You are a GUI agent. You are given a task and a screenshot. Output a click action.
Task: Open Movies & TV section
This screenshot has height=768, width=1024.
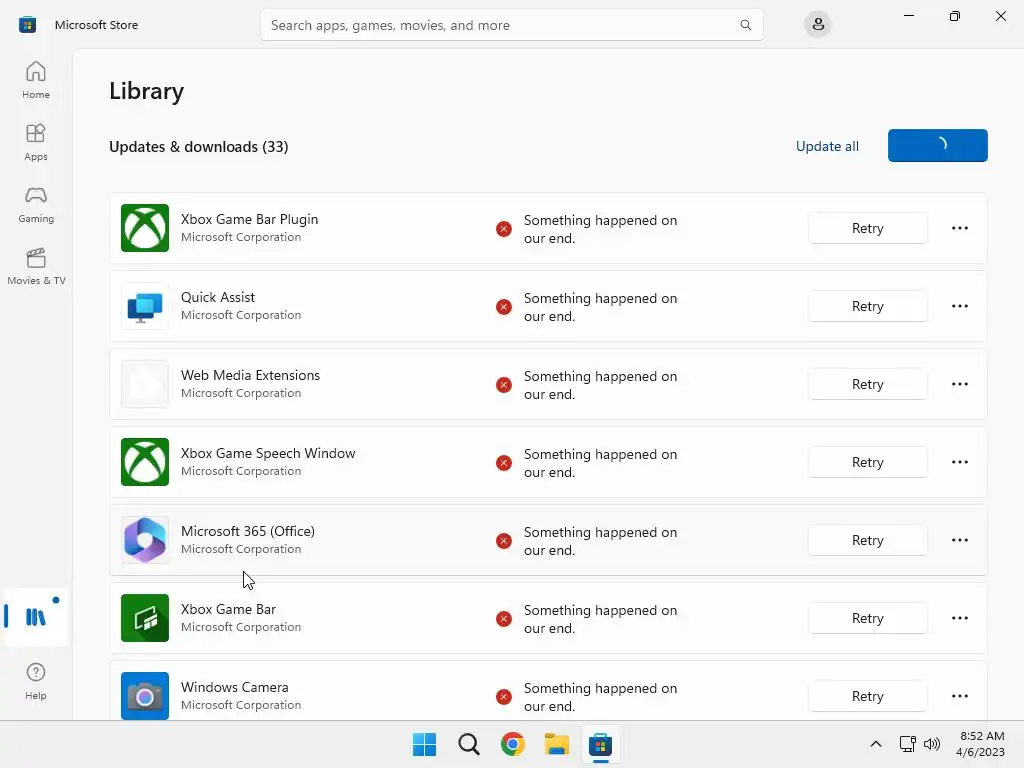pyautogui.click(x=36, y=266)
